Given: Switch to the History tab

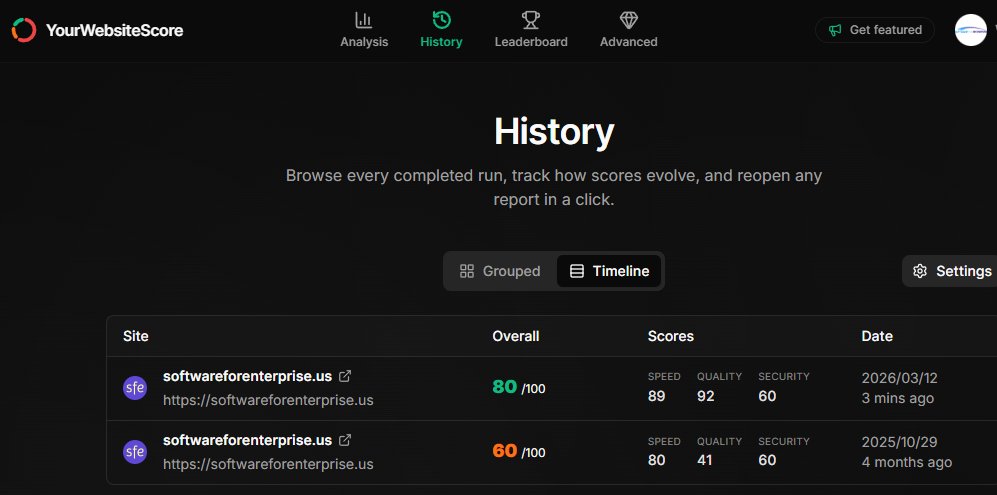Looking at the screenshot, I should [441, 30].
